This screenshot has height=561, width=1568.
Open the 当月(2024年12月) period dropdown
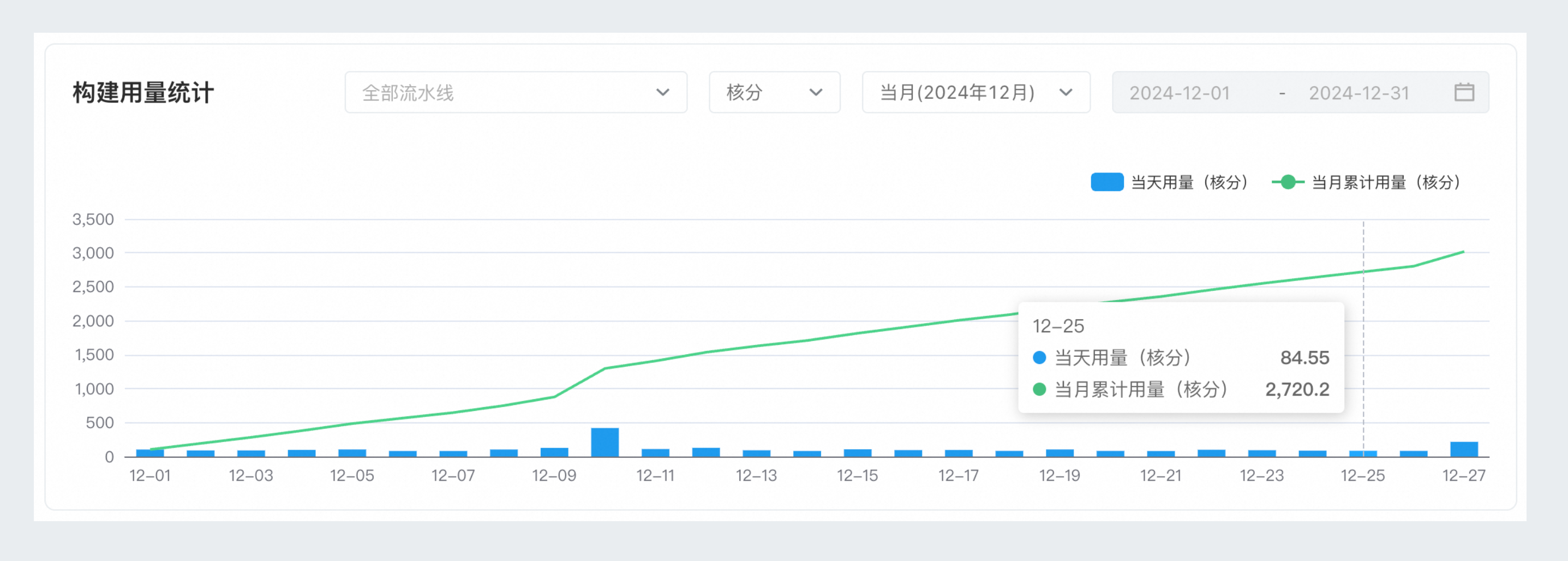click(x=975, y=93)
